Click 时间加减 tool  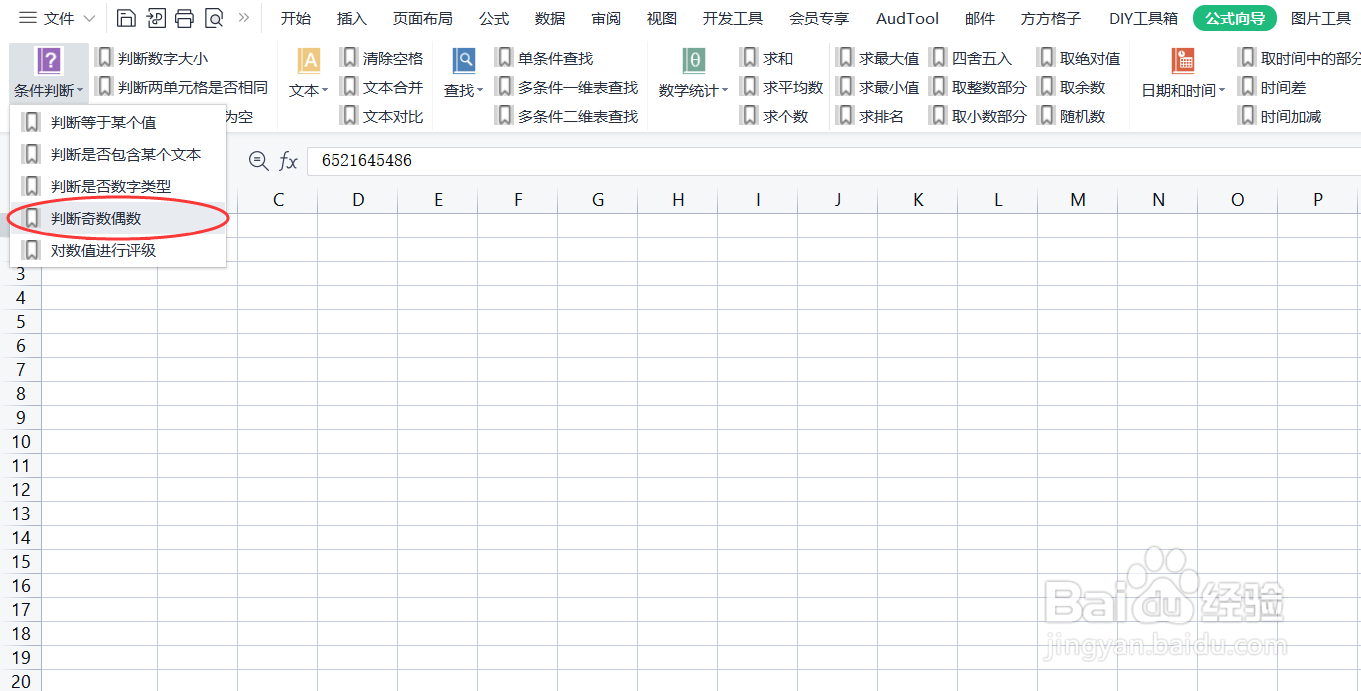1280,116
